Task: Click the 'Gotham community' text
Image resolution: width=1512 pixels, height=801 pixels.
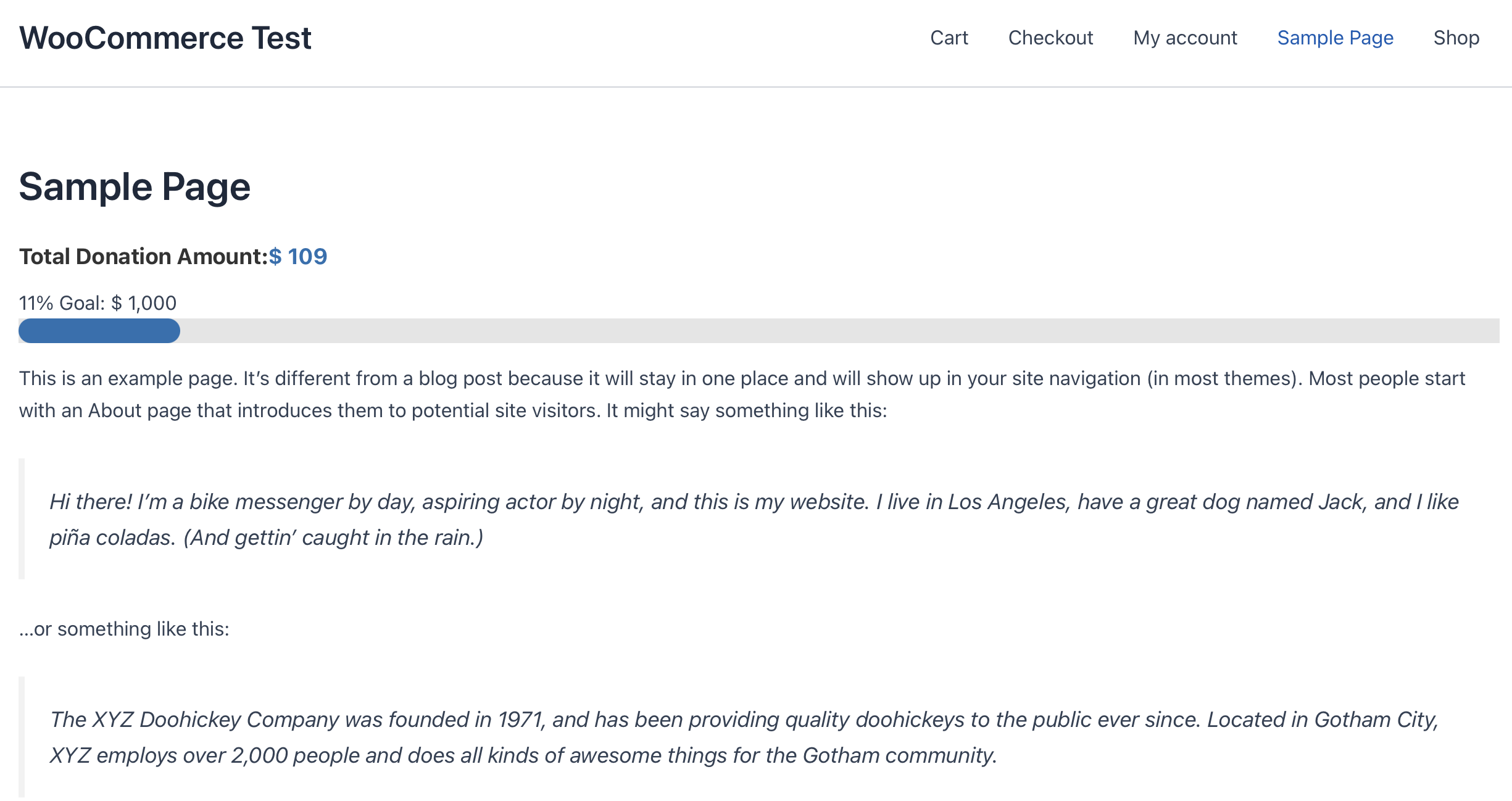Action: 898,756
